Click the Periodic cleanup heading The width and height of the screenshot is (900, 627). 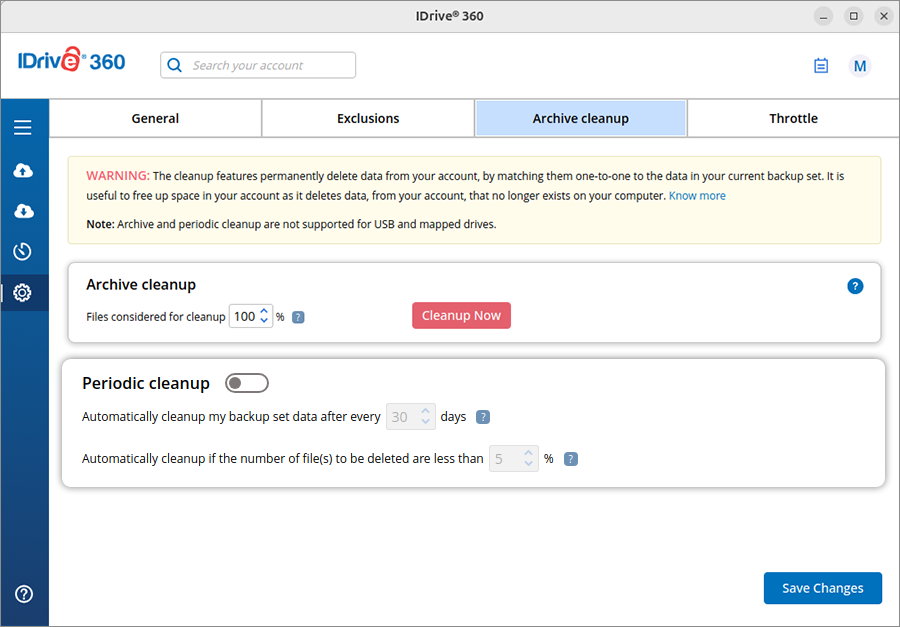146,383
